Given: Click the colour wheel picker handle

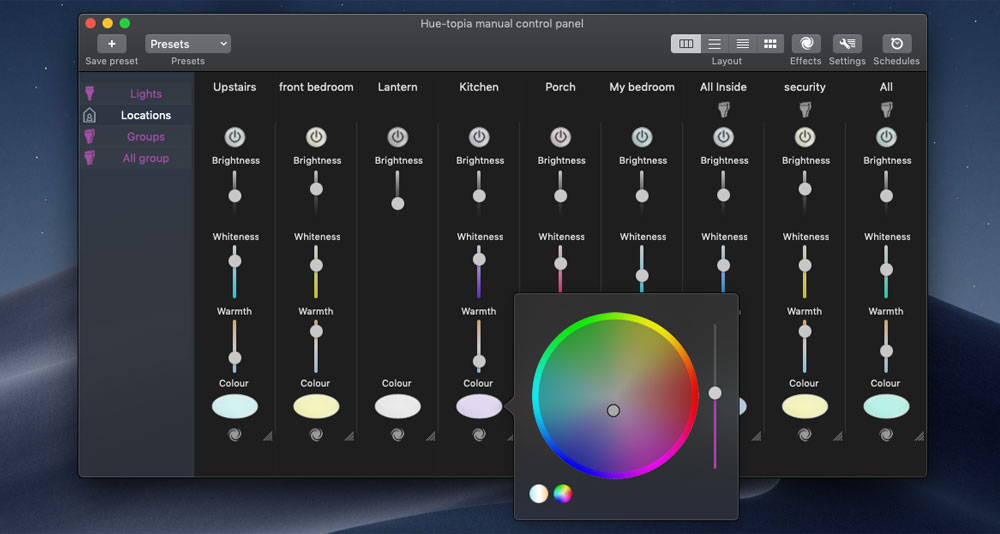Looking at the screenshot, I should coord(613,410).
